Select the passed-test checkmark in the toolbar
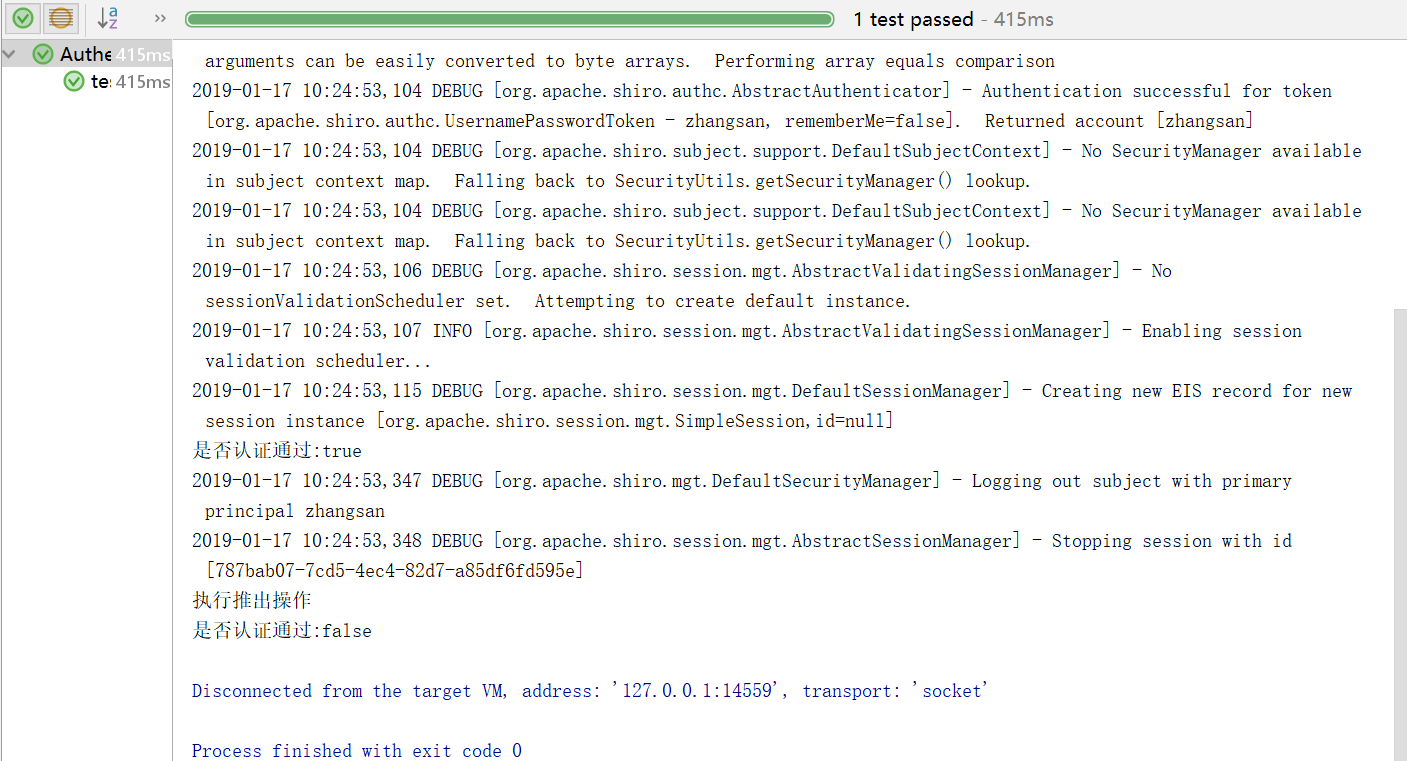This screenshot has height=761, width=1407. coord(23,18)
